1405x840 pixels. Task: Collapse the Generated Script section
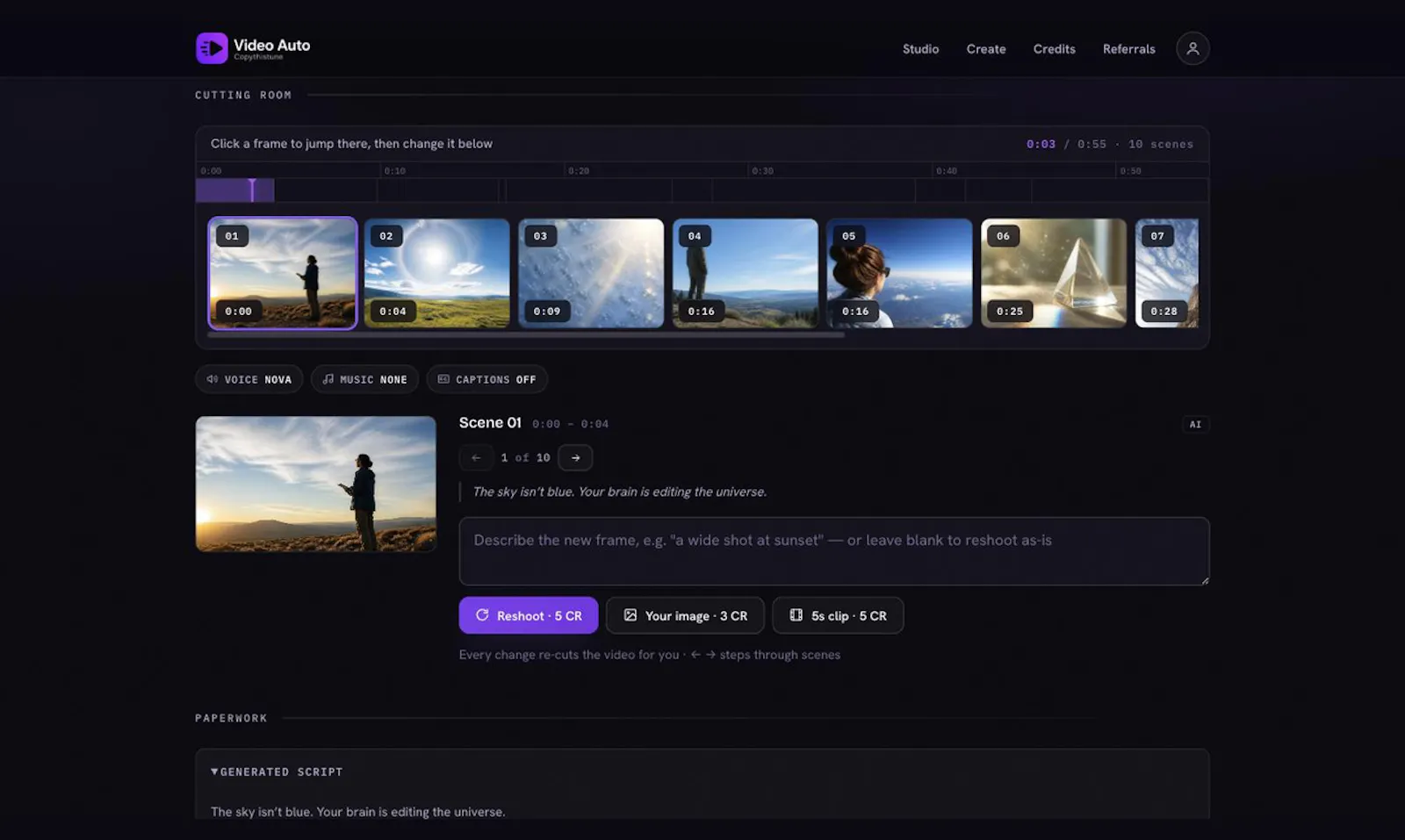tap(277, 772)
